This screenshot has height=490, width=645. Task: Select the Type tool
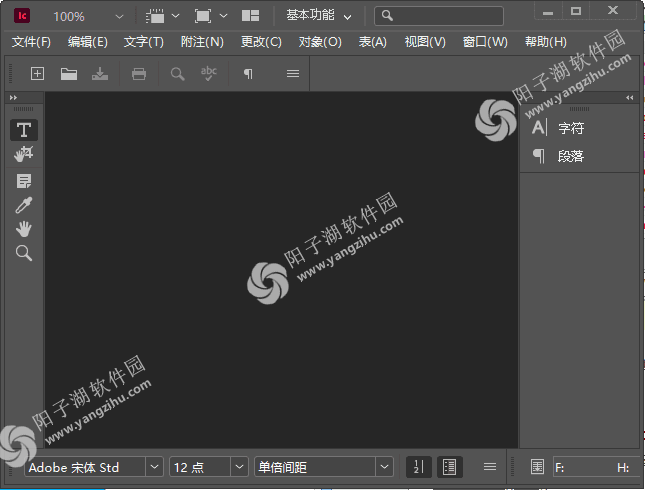point(24,130)
